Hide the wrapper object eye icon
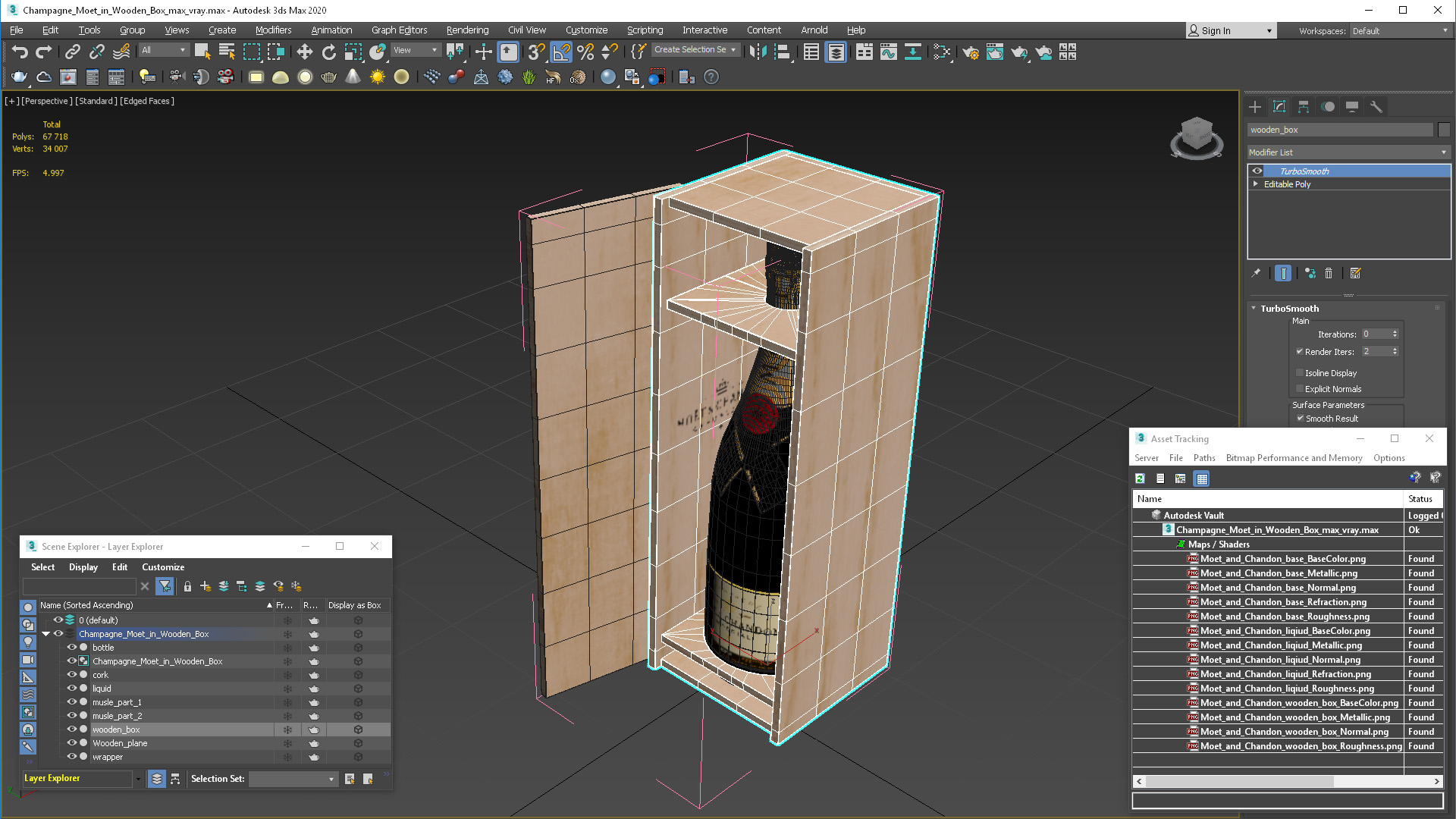Image resolution: width=1456 pixels, height=819 pixels. 72,757
